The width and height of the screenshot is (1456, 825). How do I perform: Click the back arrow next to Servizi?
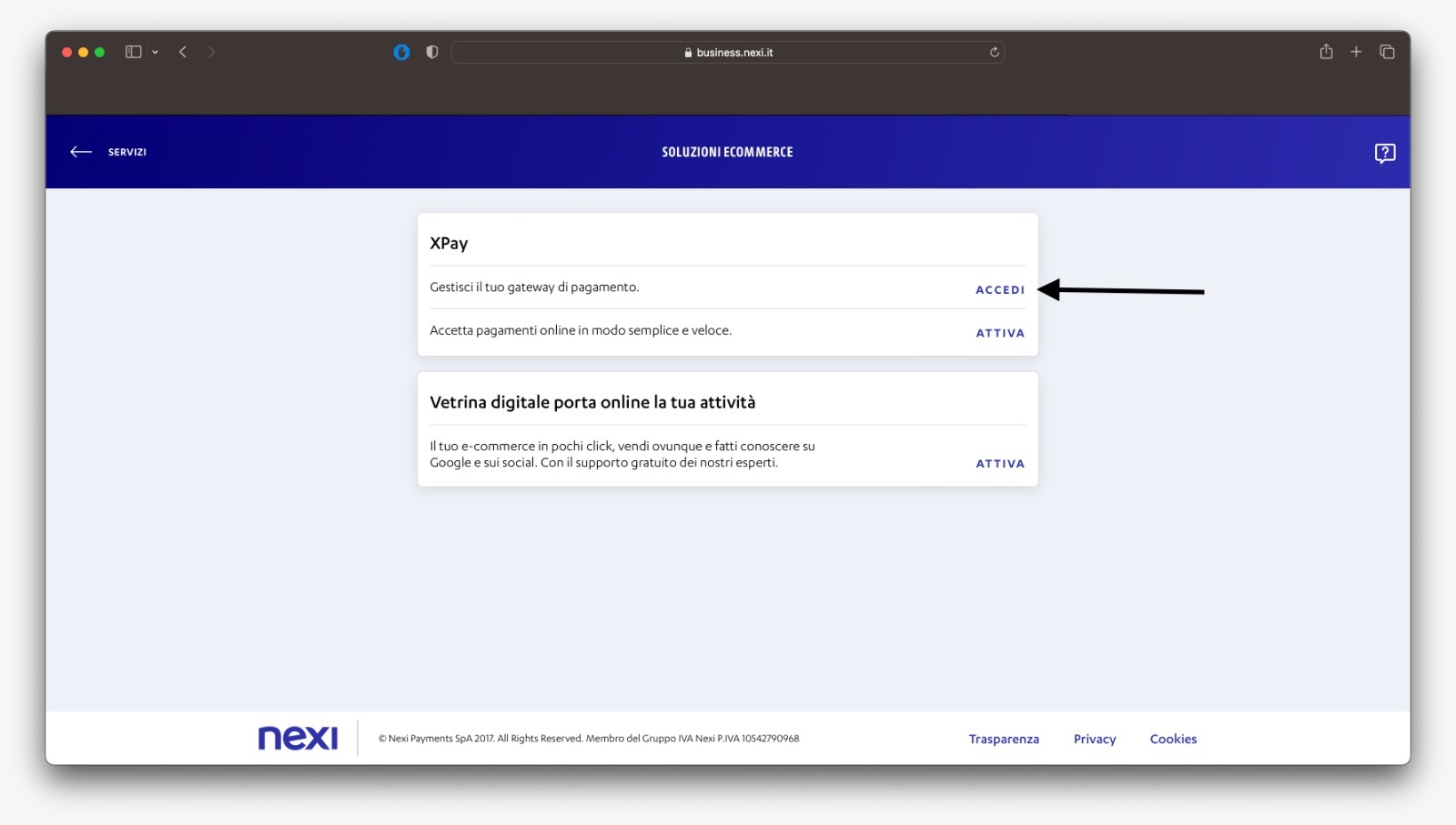tap(81, 152)
